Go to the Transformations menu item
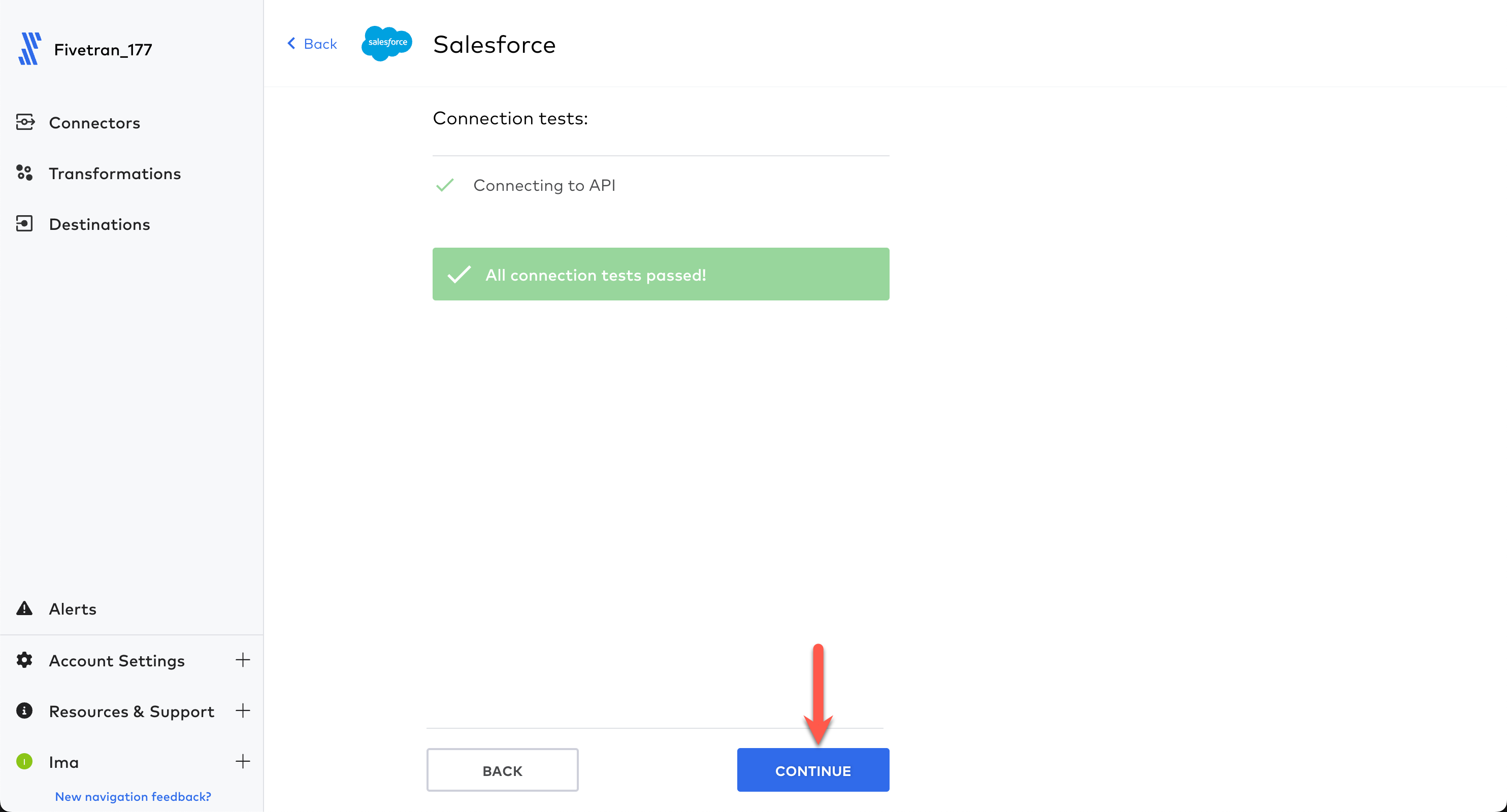 115,174
